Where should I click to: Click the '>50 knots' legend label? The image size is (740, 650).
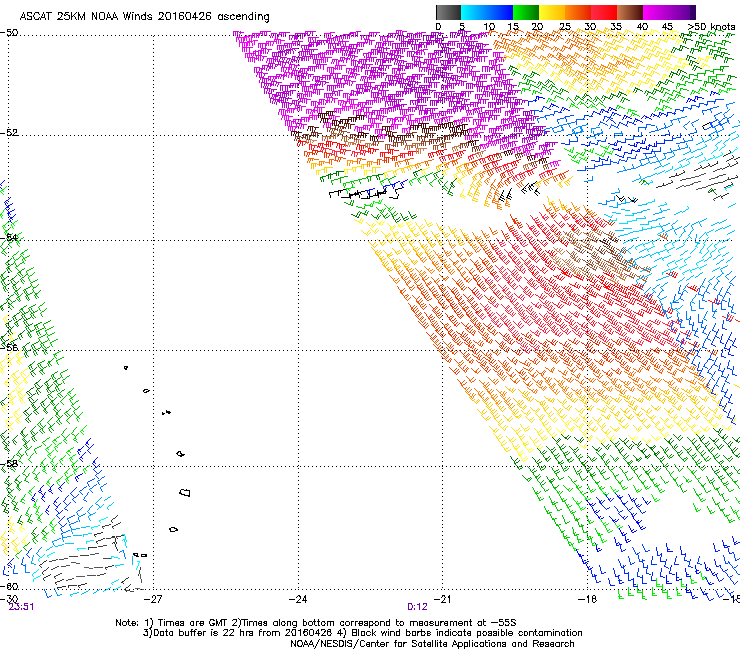(x=711, y=27)
